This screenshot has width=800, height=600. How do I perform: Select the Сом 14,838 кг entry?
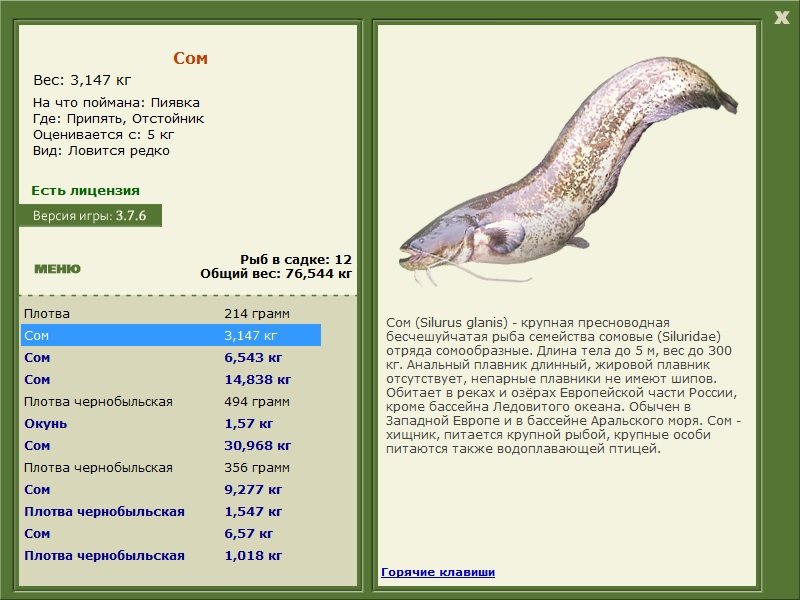[171, 380]
